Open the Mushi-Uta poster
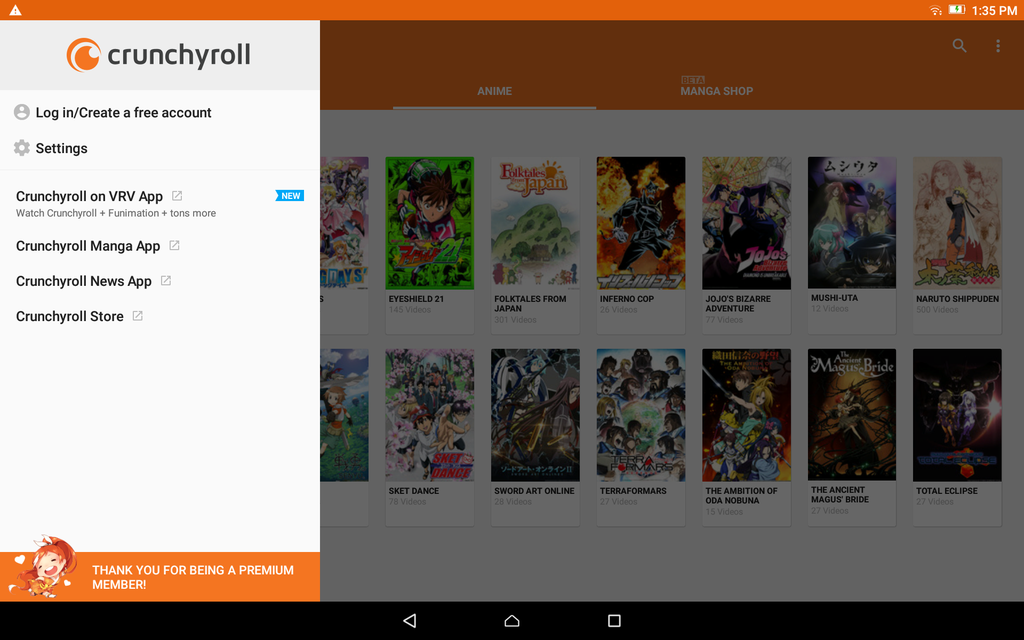This screenshot has height=640, width=1024. 852,223
